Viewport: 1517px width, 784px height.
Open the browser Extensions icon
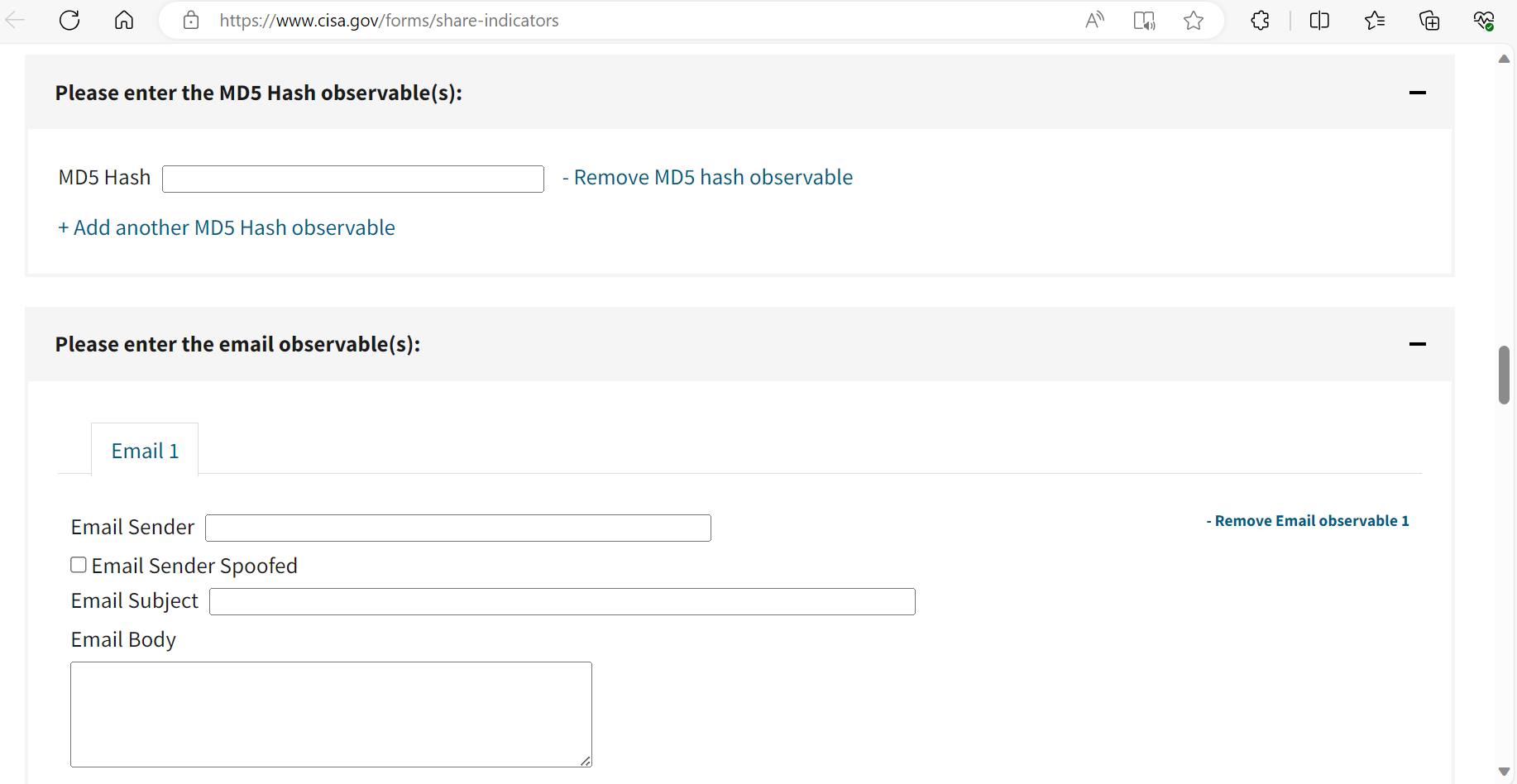(x=1260, y=21)
